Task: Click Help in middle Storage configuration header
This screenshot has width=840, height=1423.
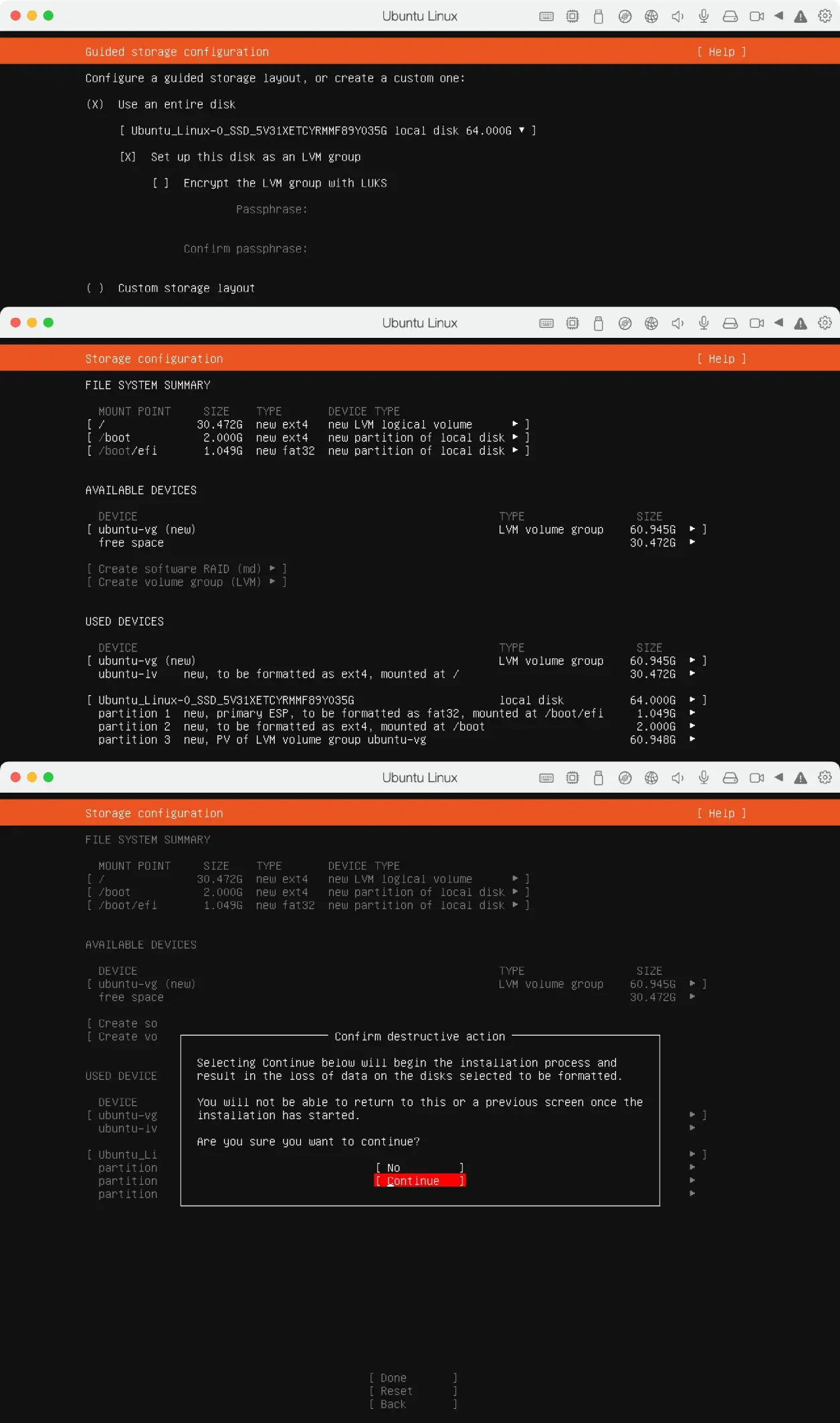Action: pyautogui.click(x=722, y=359)
